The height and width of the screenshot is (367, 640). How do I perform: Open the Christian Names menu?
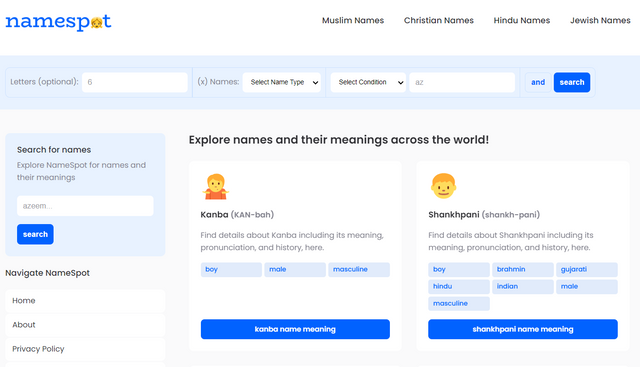[x=439, y=20]
